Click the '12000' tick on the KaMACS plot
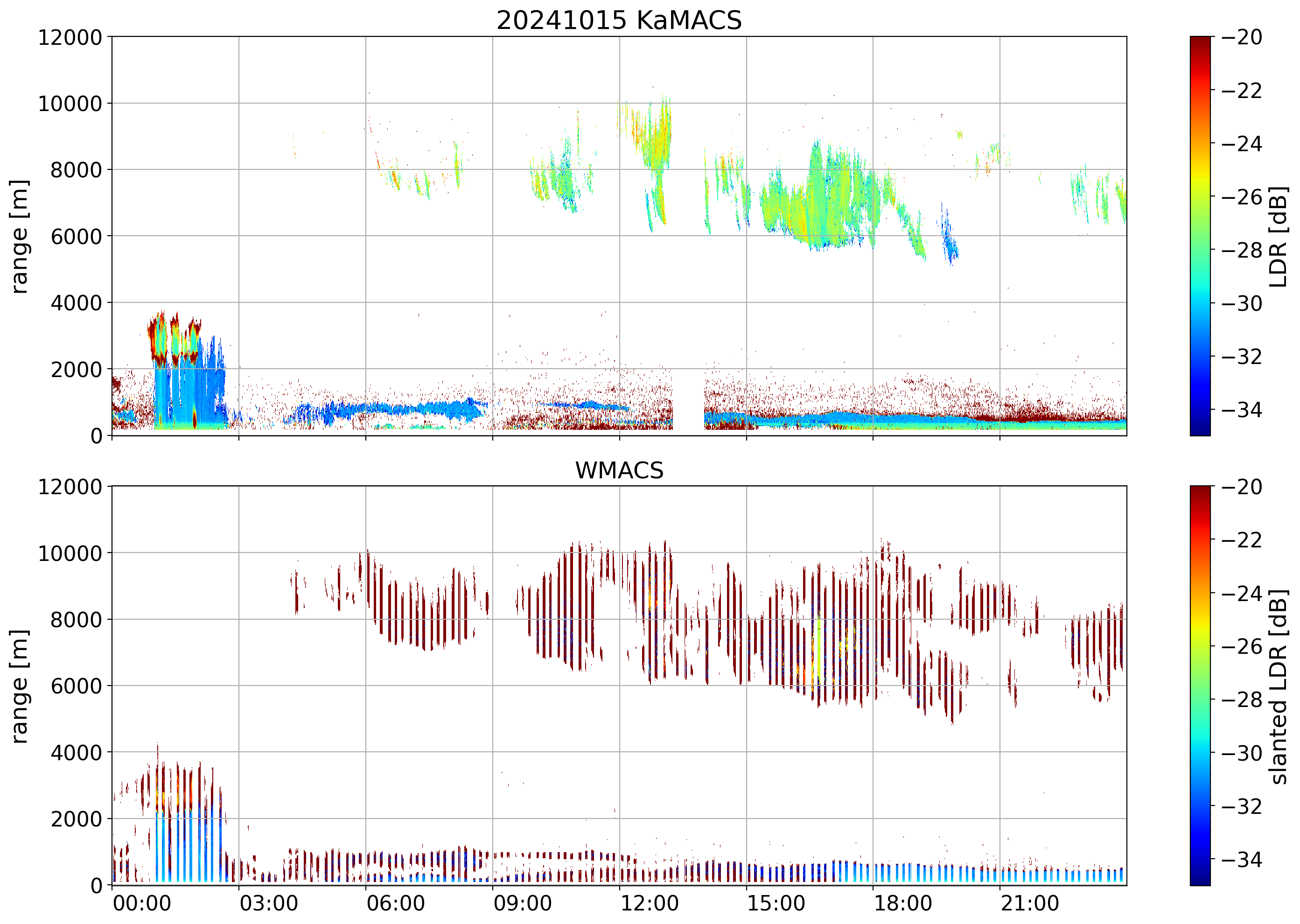Screen dimensions: 1300x924 coord(70,37)
